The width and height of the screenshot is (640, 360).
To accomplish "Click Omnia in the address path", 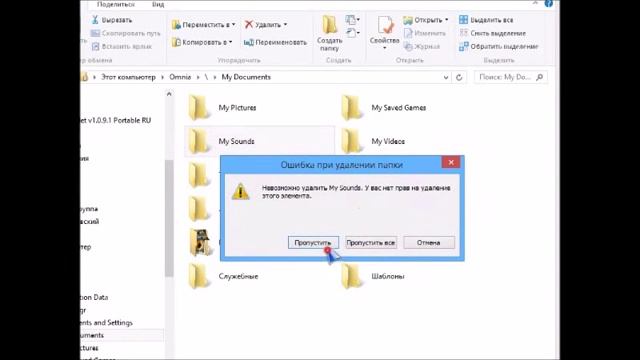I will 180,77.
